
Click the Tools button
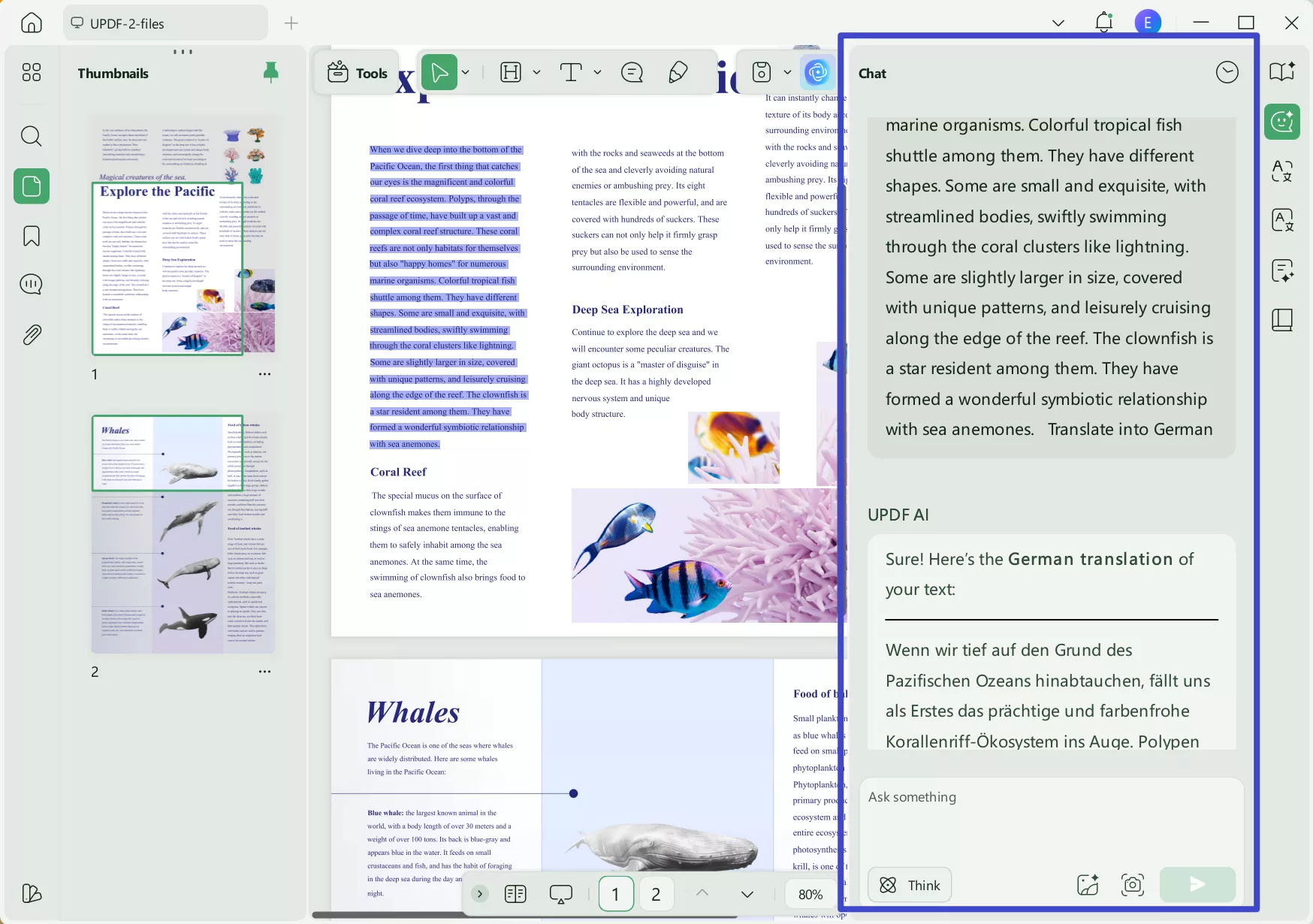pos(356,73)
